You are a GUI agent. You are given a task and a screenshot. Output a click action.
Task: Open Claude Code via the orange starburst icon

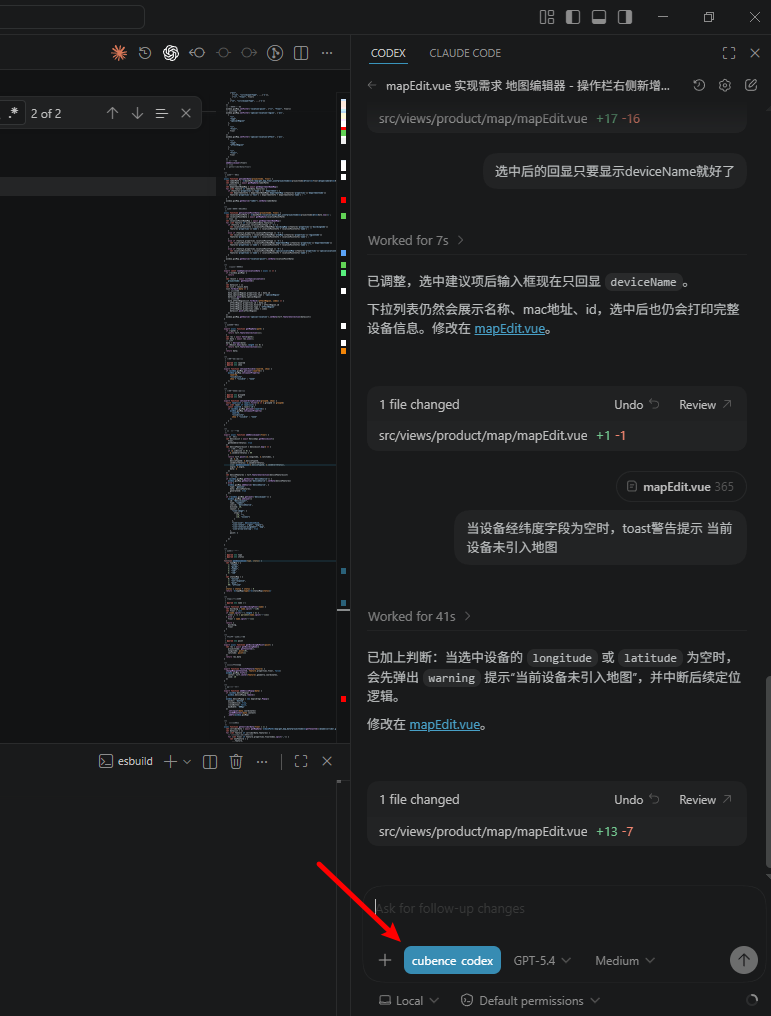[119, 53]
